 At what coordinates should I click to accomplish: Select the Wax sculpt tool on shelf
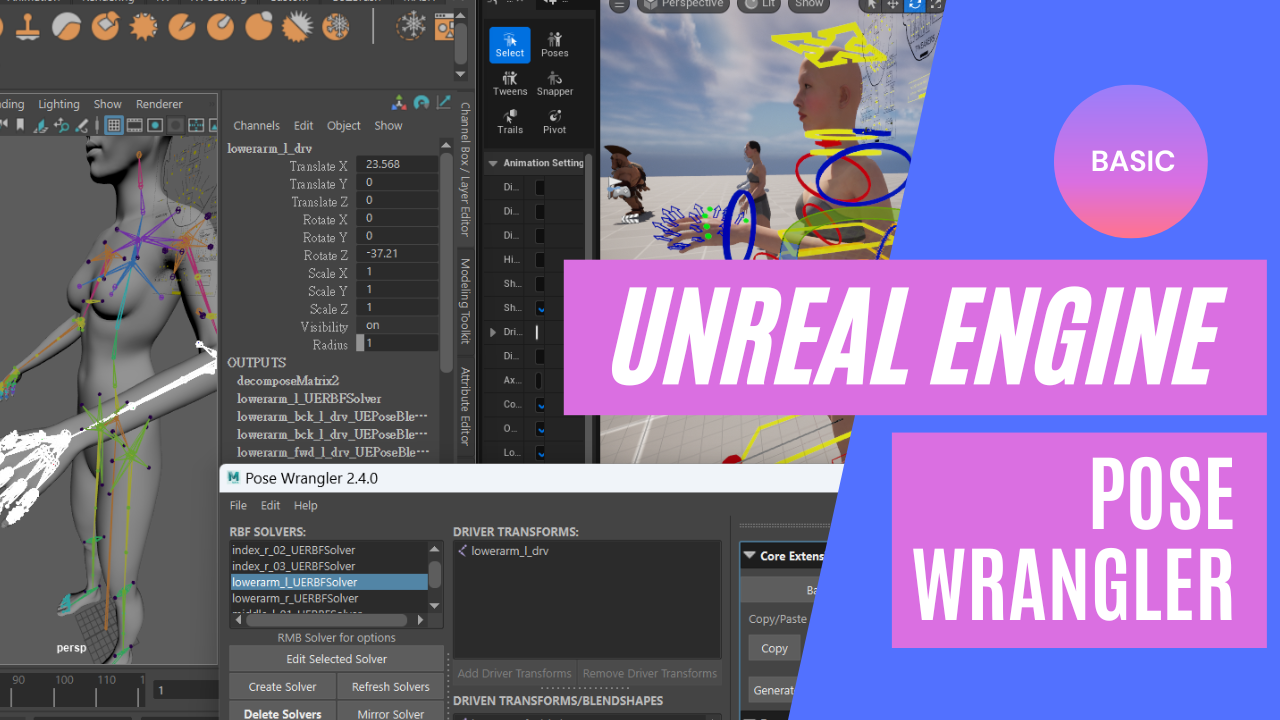(x=66, y=27)
